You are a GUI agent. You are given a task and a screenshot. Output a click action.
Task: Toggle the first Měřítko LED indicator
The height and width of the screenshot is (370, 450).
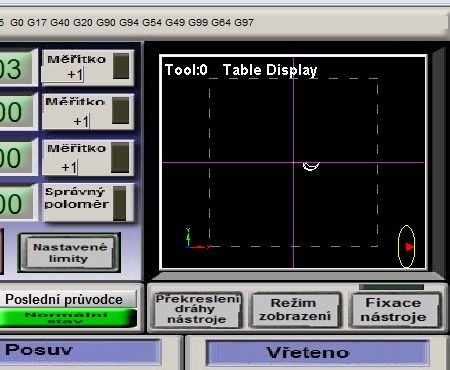121,66
